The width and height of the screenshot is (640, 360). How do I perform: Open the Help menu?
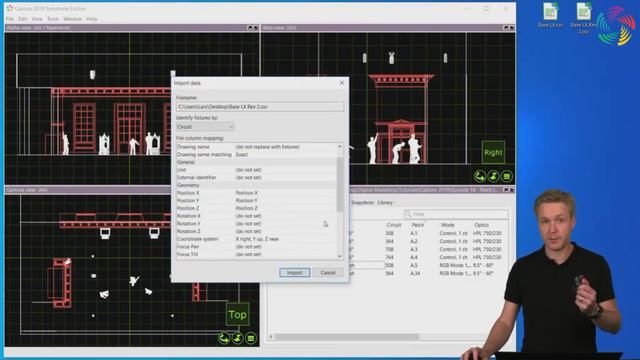tap(91, 19)
